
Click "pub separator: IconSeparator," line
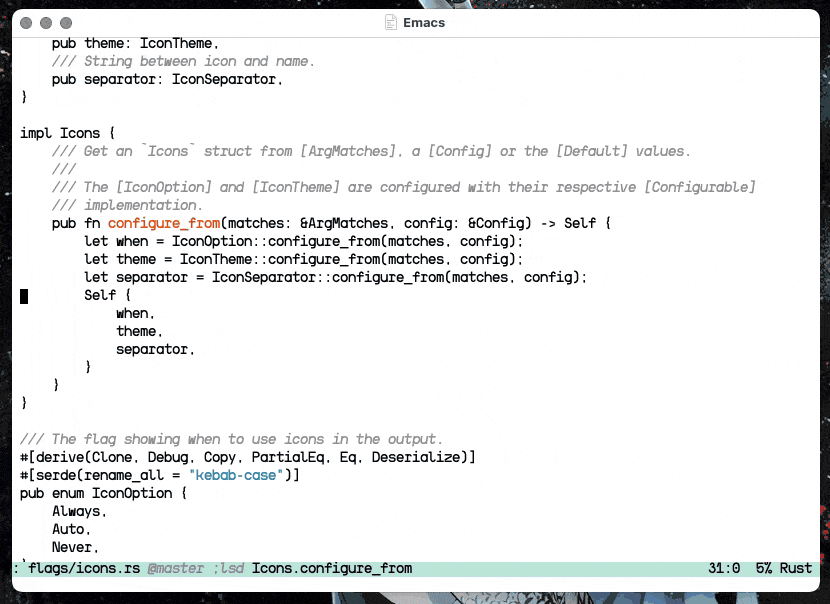tap(167, 79)
